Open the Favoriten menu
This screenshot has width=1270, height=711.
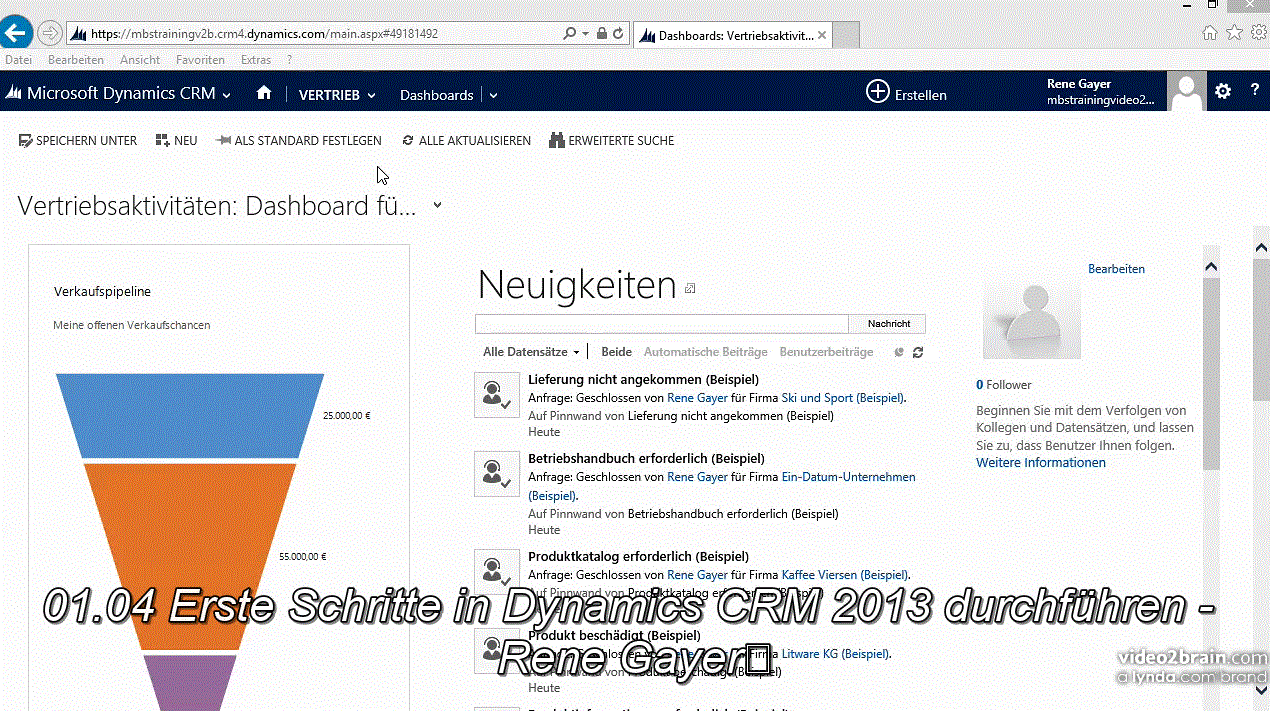200,60
